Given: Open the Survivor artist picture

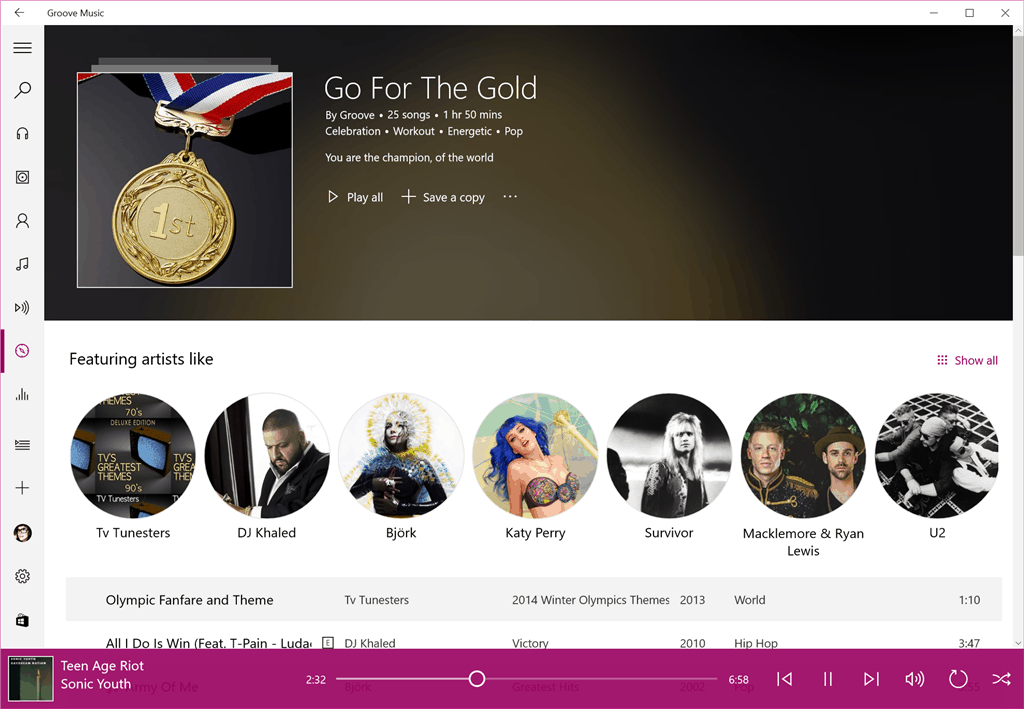Looking at the screenshot, I should (x=669, y=455).
